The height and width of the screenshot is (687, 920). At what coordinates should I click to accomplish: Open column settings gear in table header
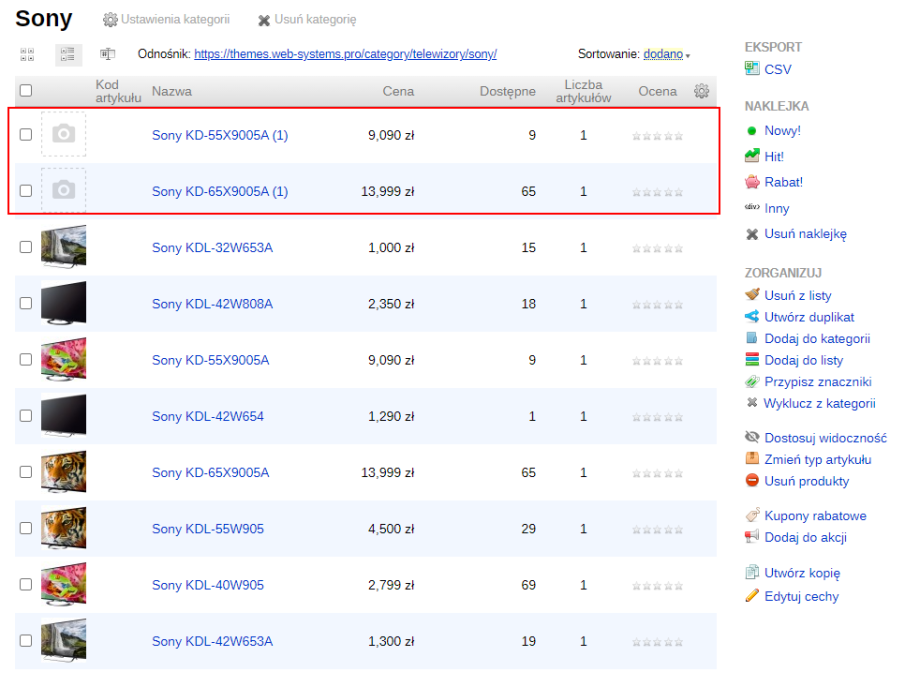coord(701,91)
